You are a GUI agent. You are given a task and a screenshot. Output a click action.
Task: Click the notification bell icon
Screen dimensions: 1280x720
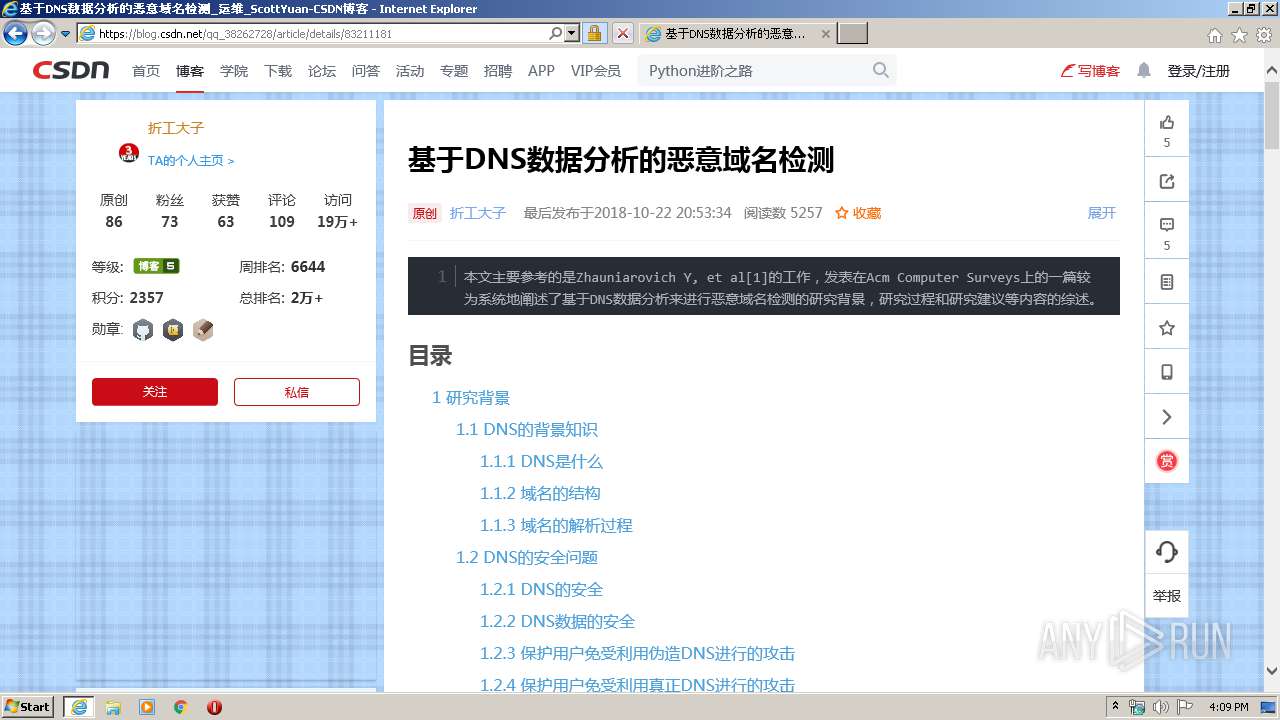[1144, 71]
